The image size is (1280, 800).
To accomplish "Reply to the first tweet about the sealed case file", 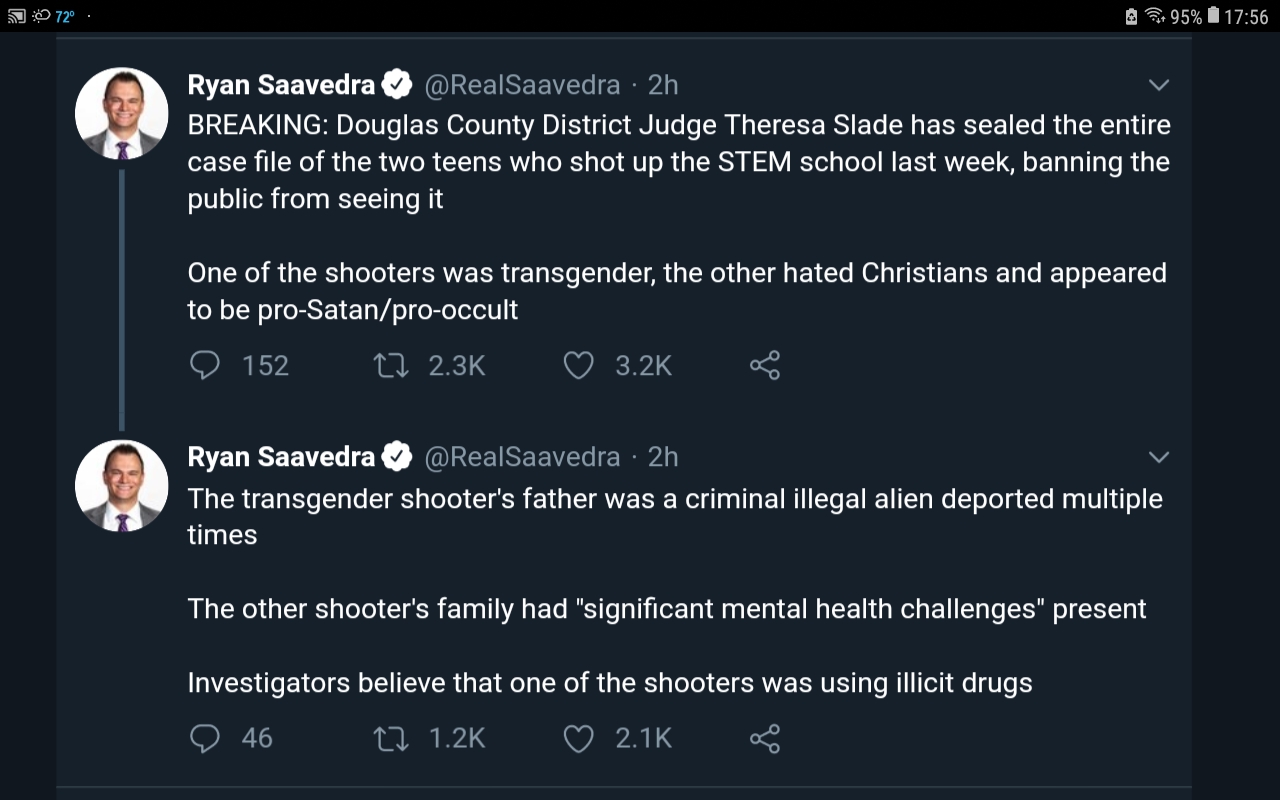I will click(x=205, y=366).
